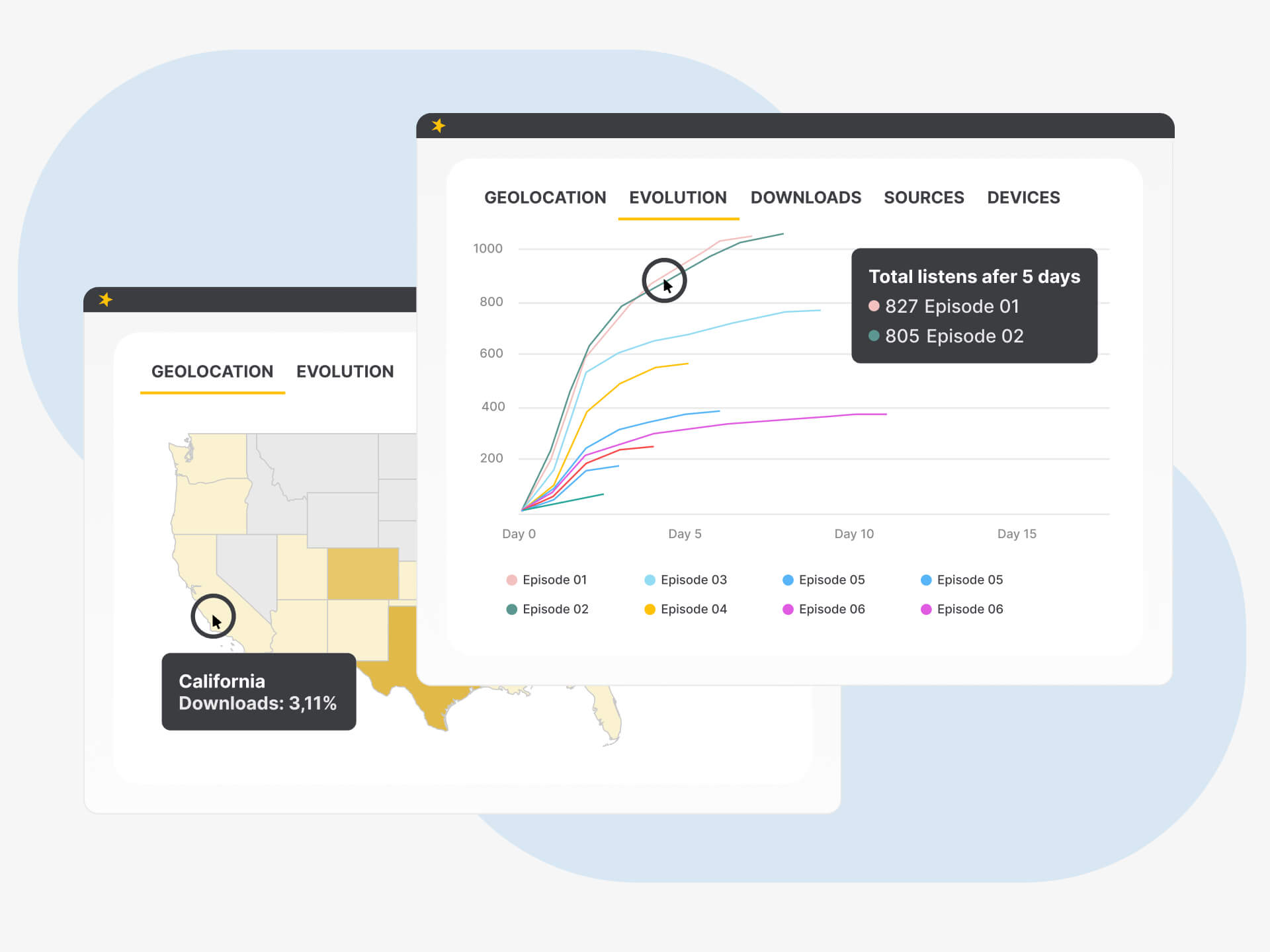
Task: Click the yellow star icon in the back window title bar
Action: (105, 299)
